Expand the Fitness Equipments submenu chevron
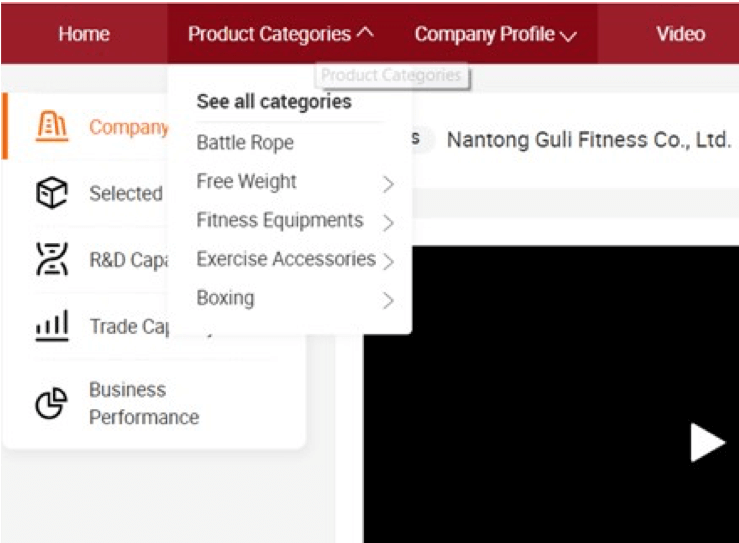Screen dimensions: 739x543 [388, 223]
